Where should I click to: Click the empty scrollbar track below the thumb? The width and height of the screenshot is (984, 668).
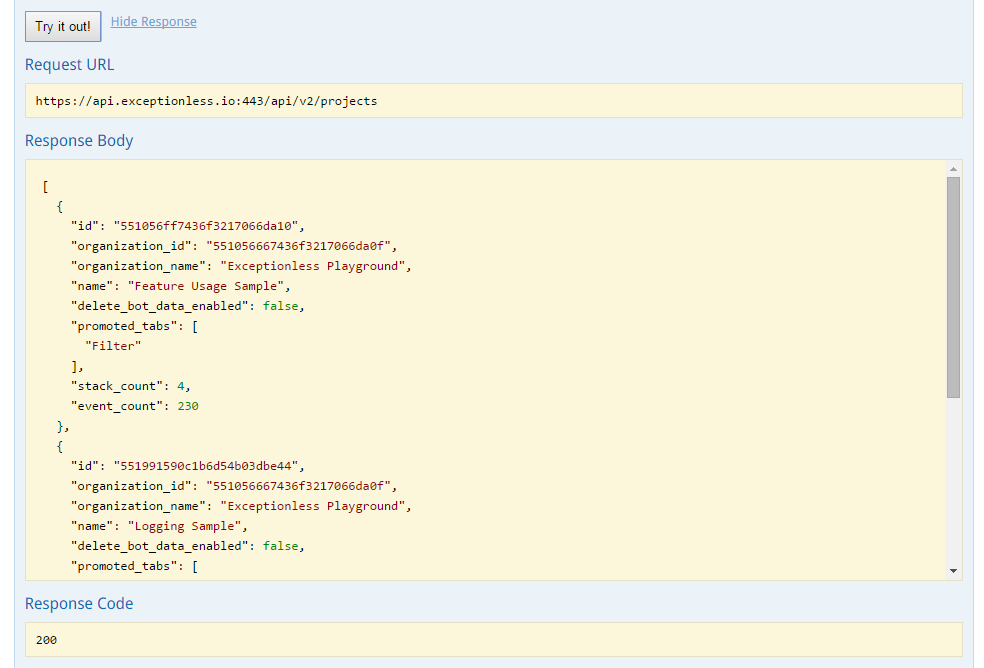pos(953,480)
